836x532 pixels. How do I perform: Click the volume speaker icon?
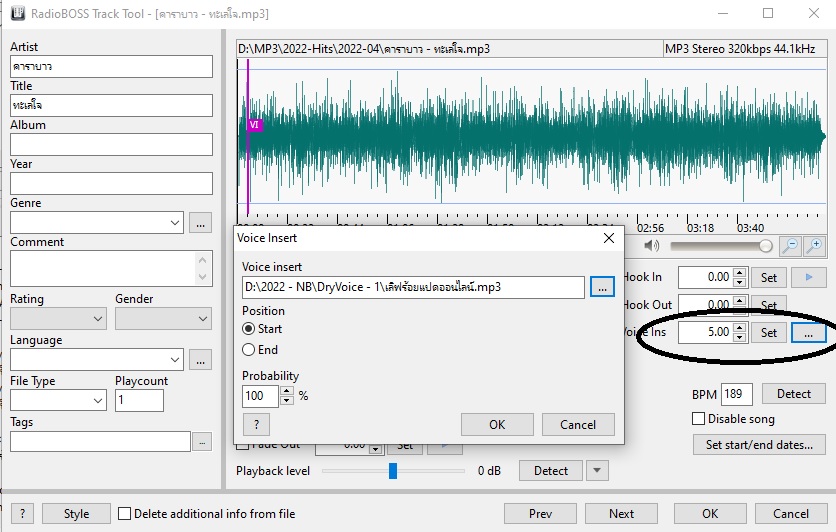(x=651, y=246)
